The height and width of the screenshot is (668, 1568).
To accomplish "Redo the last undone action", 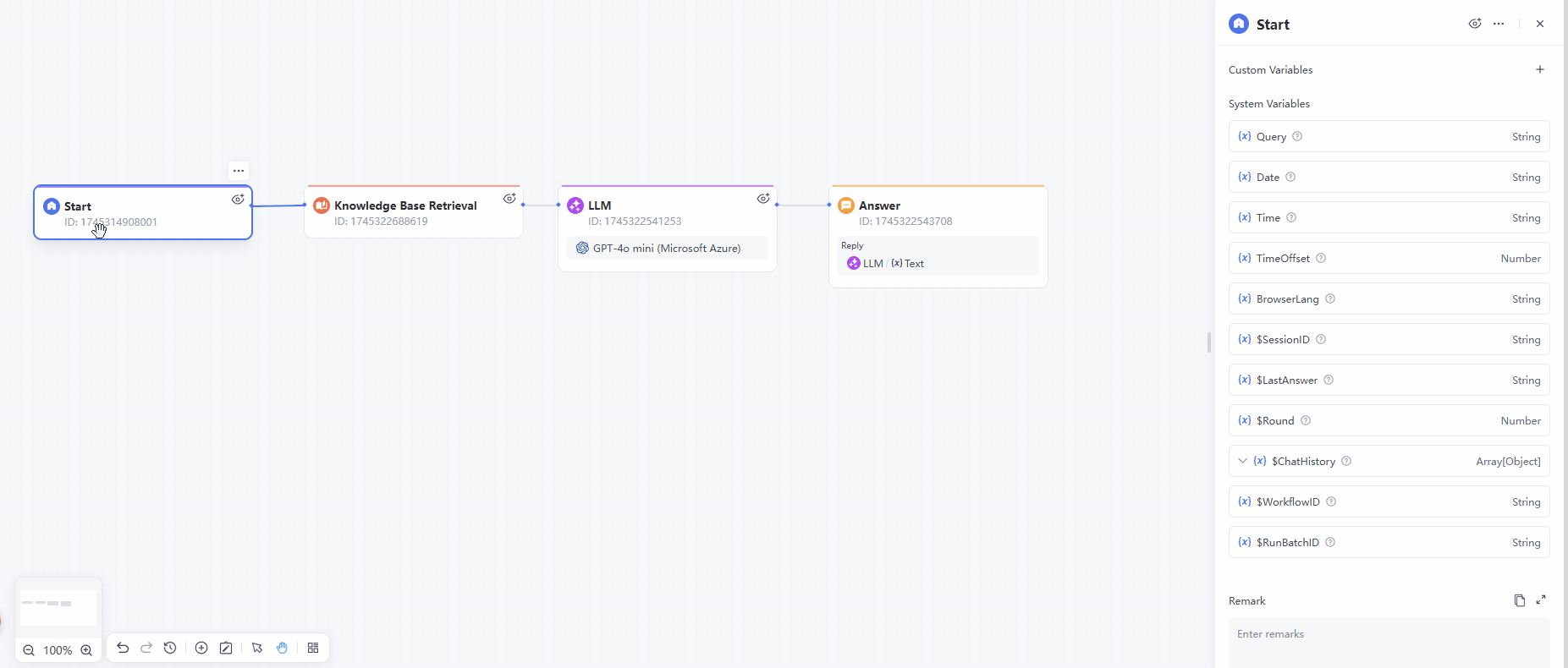I will pos(146,648).
